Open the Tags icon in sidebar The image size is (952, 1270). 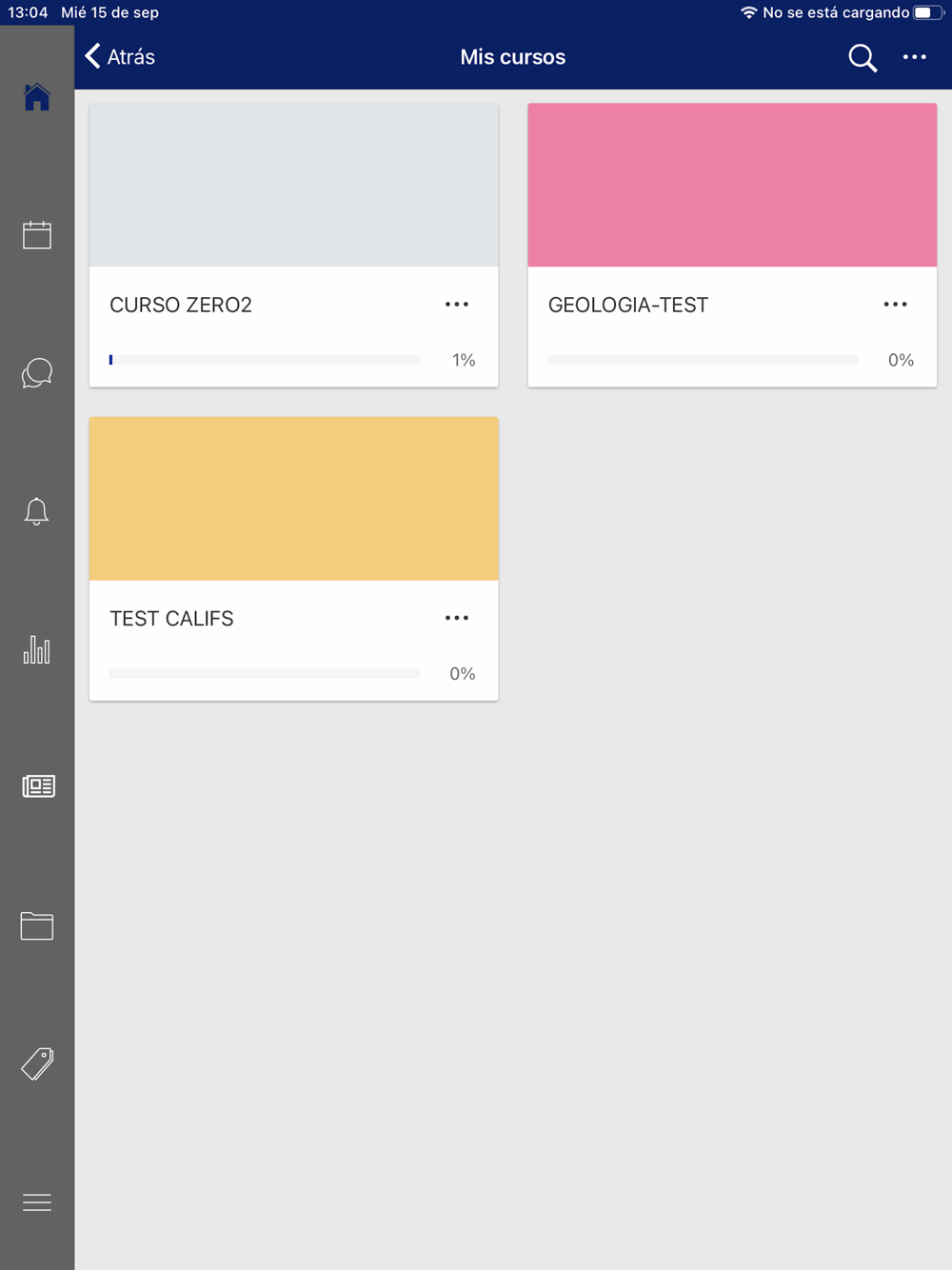point(37,1063)
